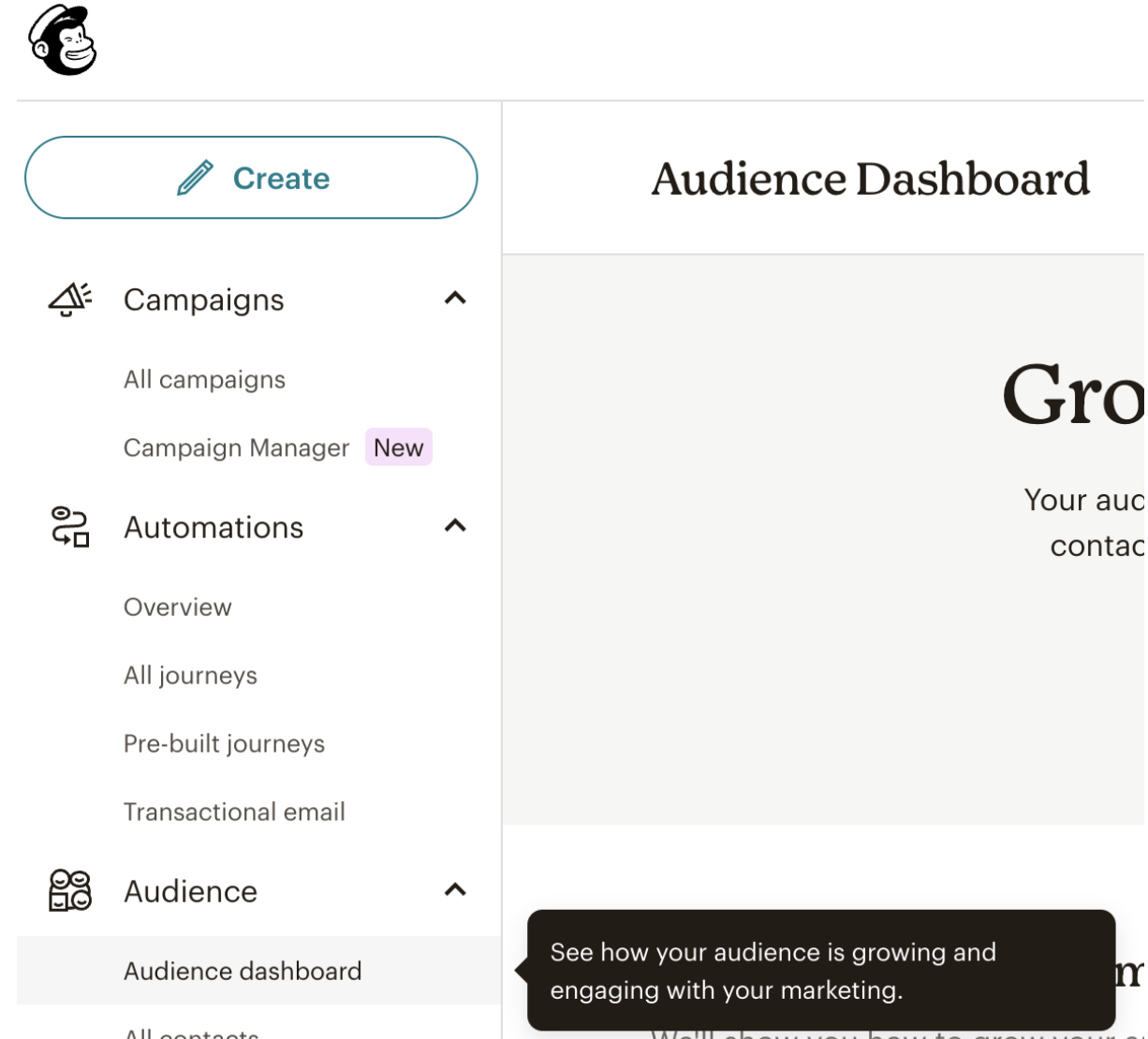The image size is (1148, 1039).
Task: Open All contacts
Action: (x=191, y=1032)
